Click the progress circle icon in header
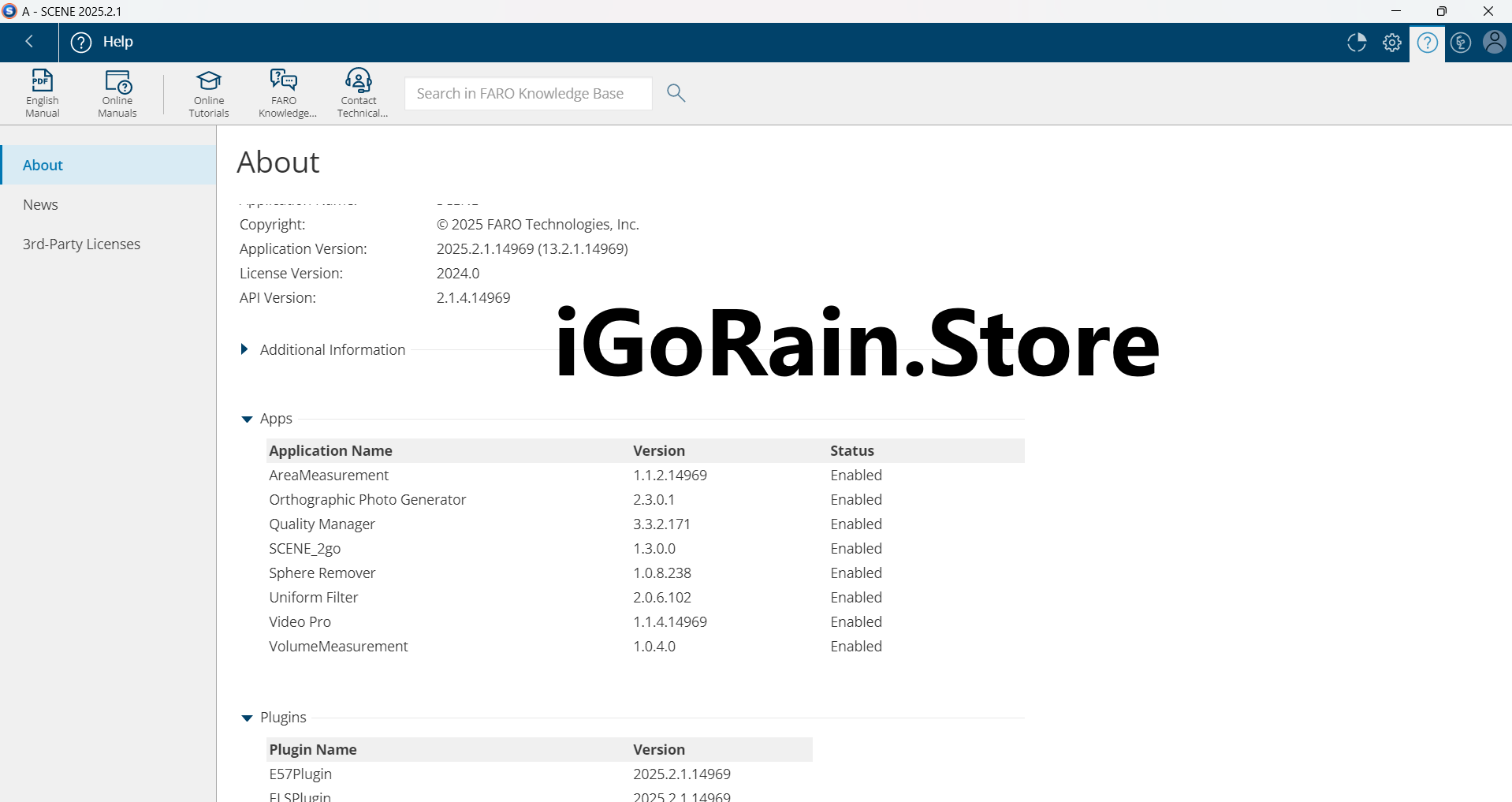This screenshot has width=1512, height=802. click(1357, 43)
